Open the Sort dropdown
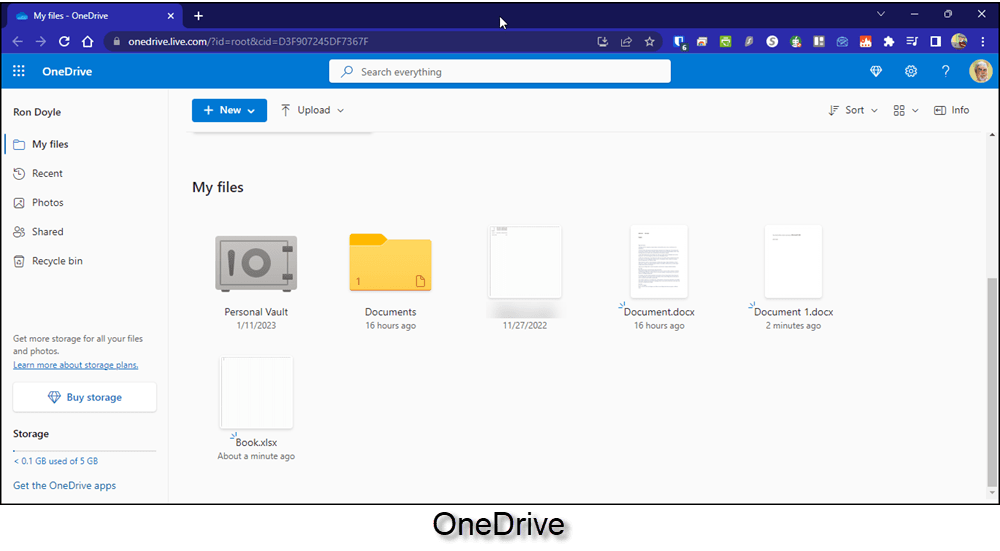This screenshot has width=1000, height=551. 853,110
